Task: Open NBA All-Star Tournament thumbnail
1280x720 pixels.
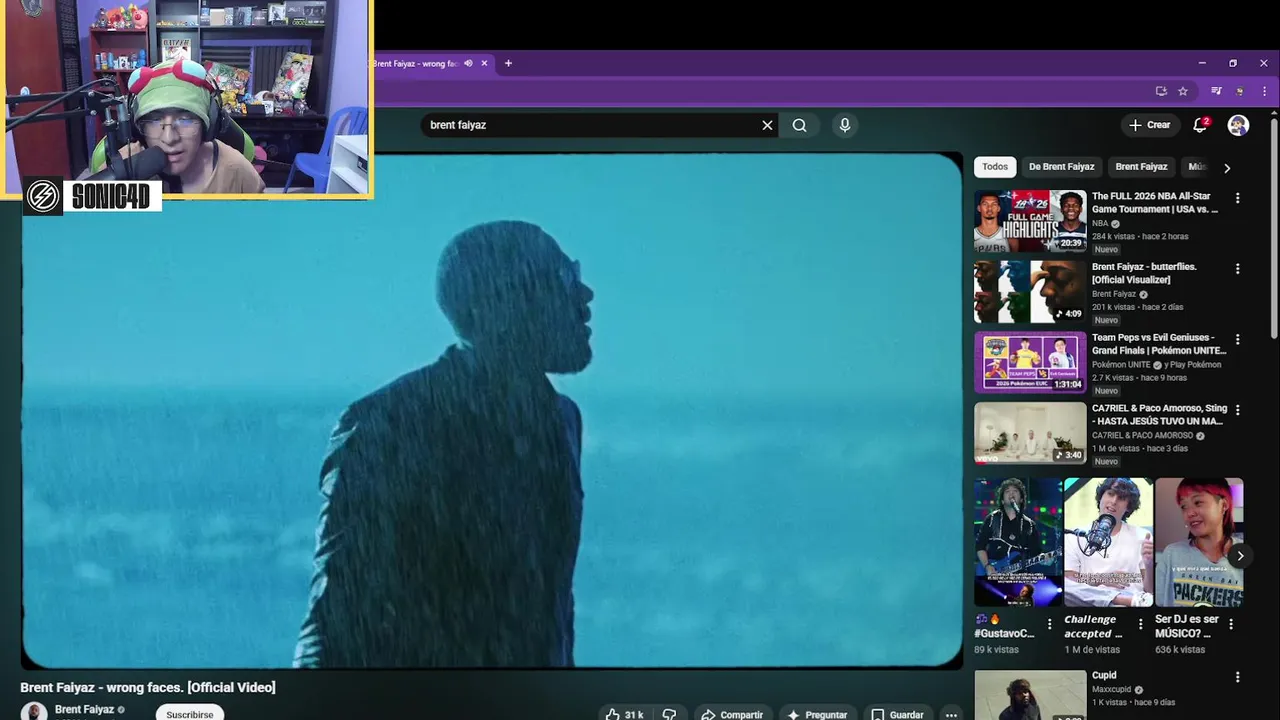Action: tap(1030, 221)
